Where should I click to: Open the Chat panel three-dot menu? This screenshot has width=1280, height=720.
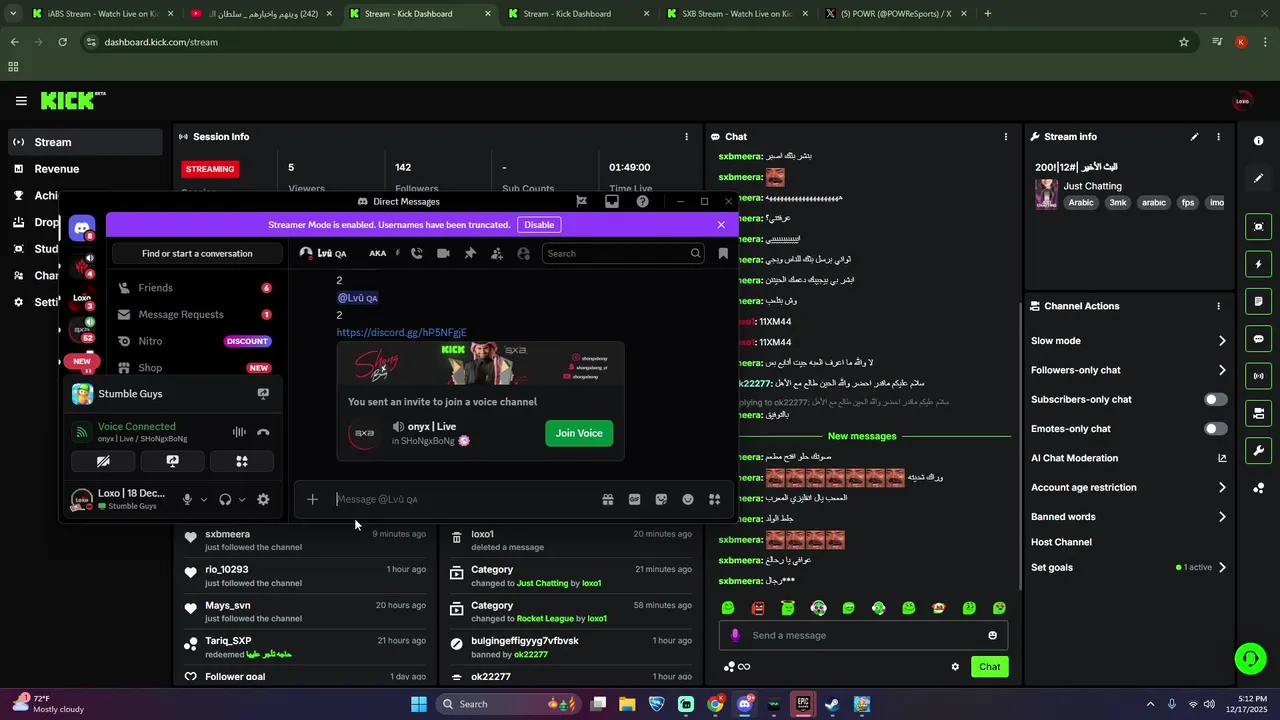(x=1006, y=137)
